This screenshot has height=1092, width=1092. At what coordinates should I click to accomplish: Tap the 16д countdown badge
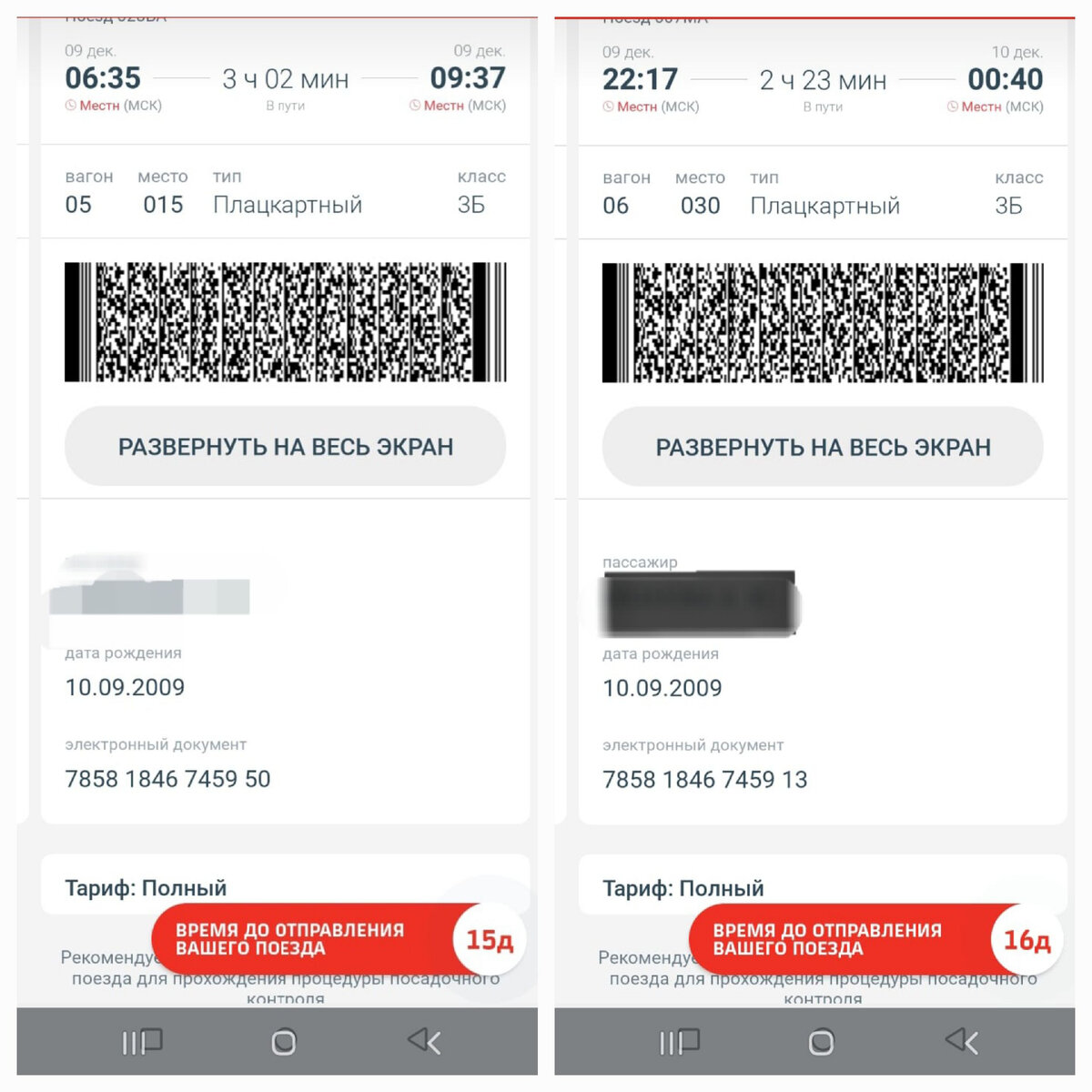coord(1027,940)
